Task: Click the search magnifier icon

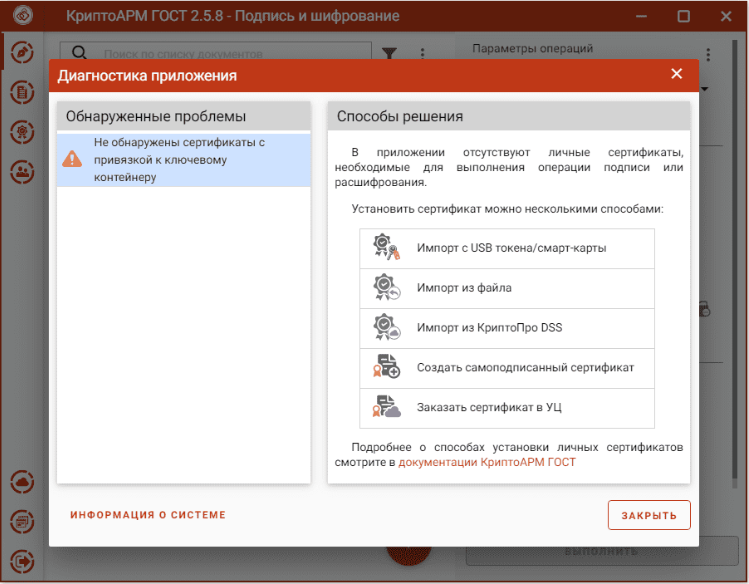Action: (79, 53)
